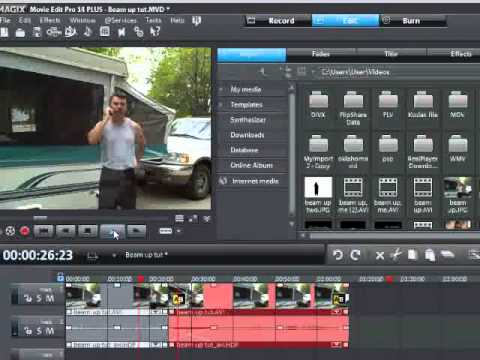The height and width of the screenshot is (360, 480).
Task: Click the red record button under the preview
Action: click(25, 231)
